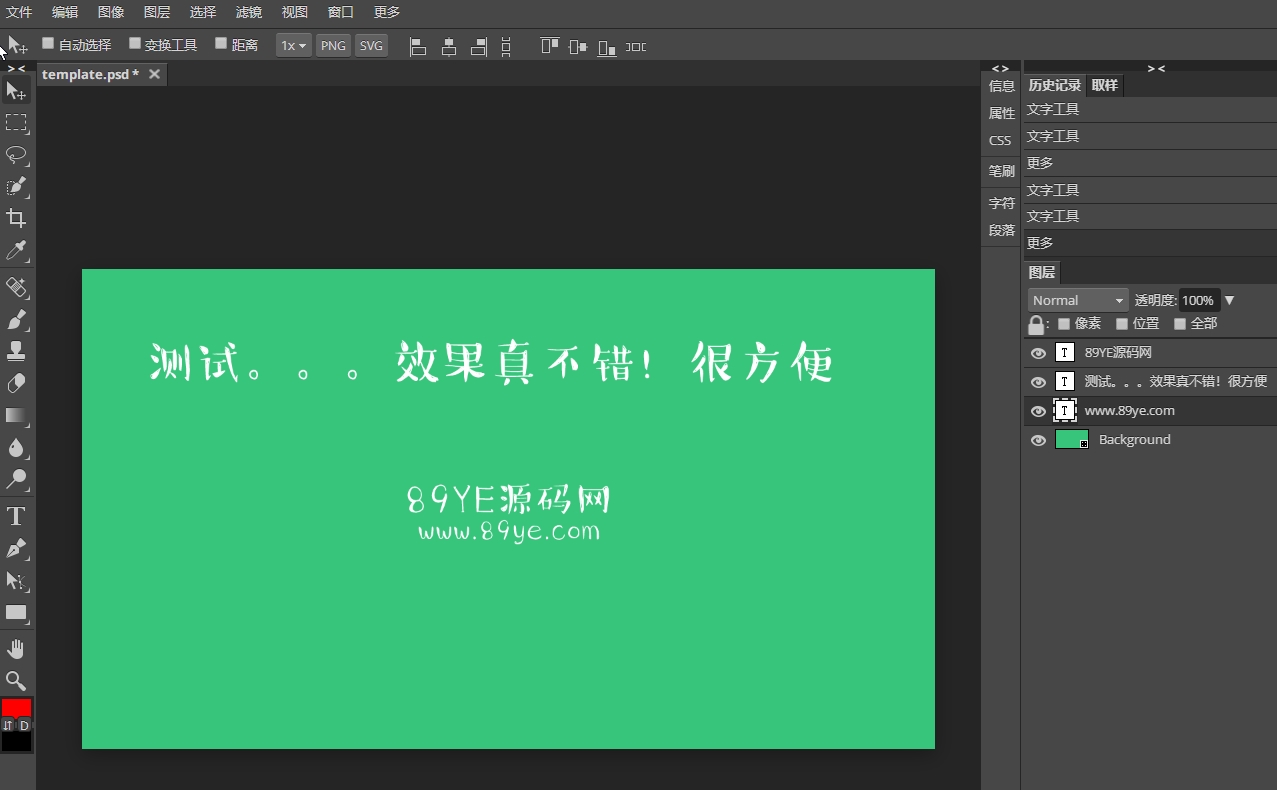
Task: Click the layer lock padlock icon
Action: point(1036,325)
